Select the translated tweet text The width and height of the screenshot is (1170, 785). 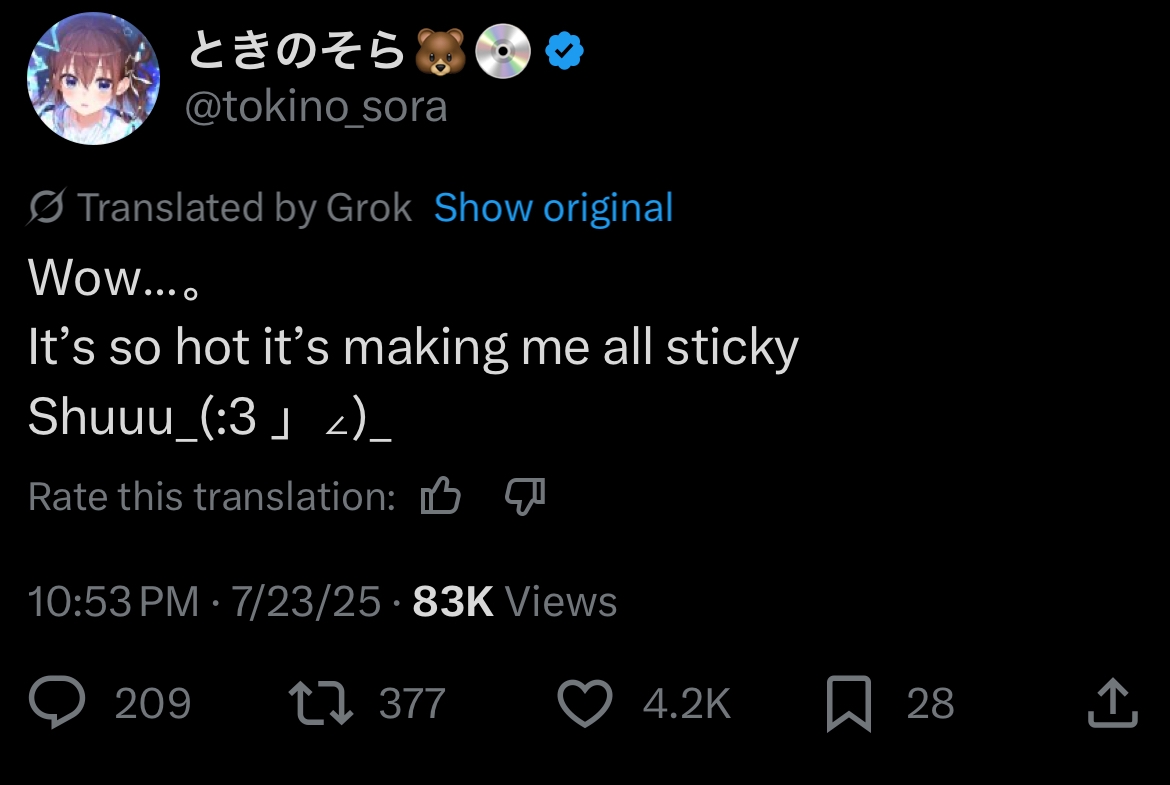pos(412,348)
